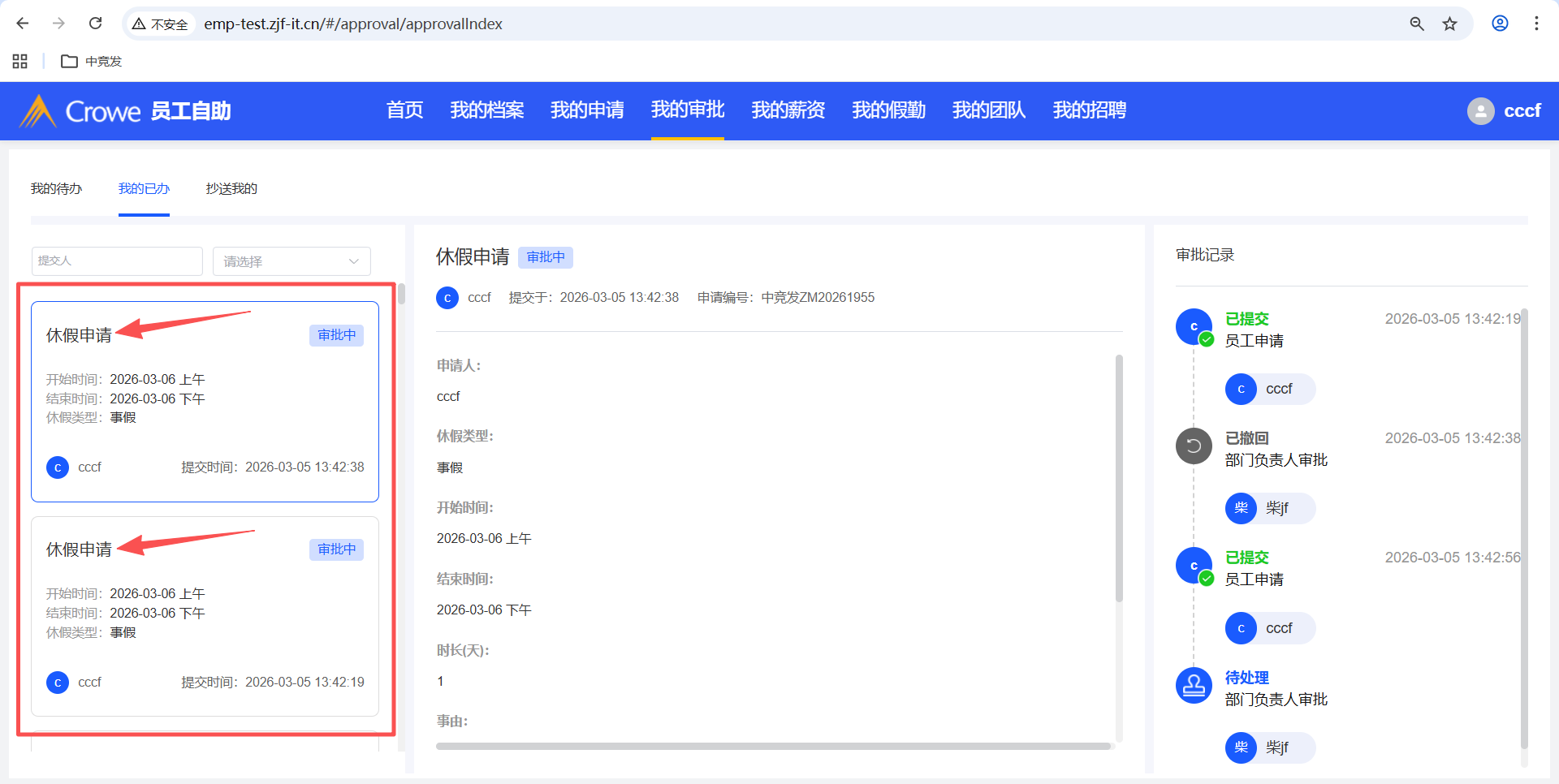Screen dimensions: 1559x784
Task: Bookmark this page with the star icon
Action: [x=1449, y=24]
